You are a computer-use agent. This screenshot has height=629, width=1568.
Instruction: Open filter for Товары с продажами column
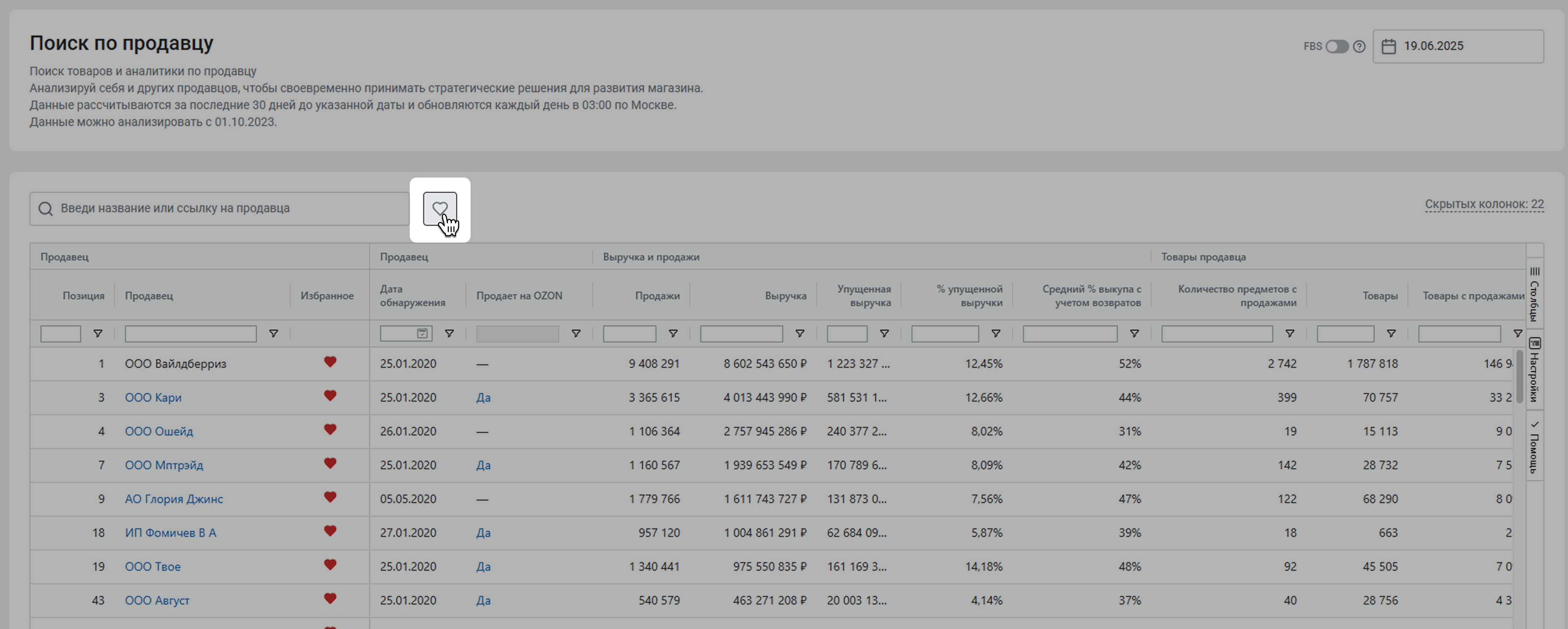tap(1517, 334)
